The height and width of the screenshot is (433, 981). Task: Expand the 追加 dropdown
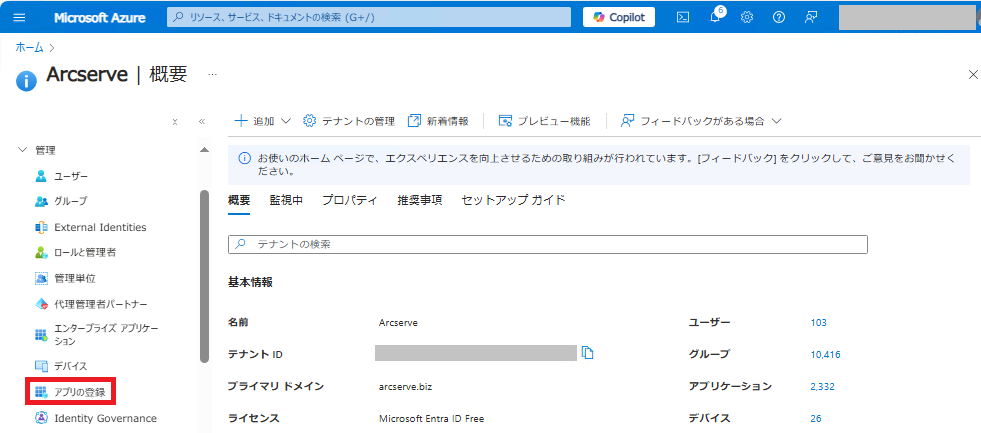(262, 121)
